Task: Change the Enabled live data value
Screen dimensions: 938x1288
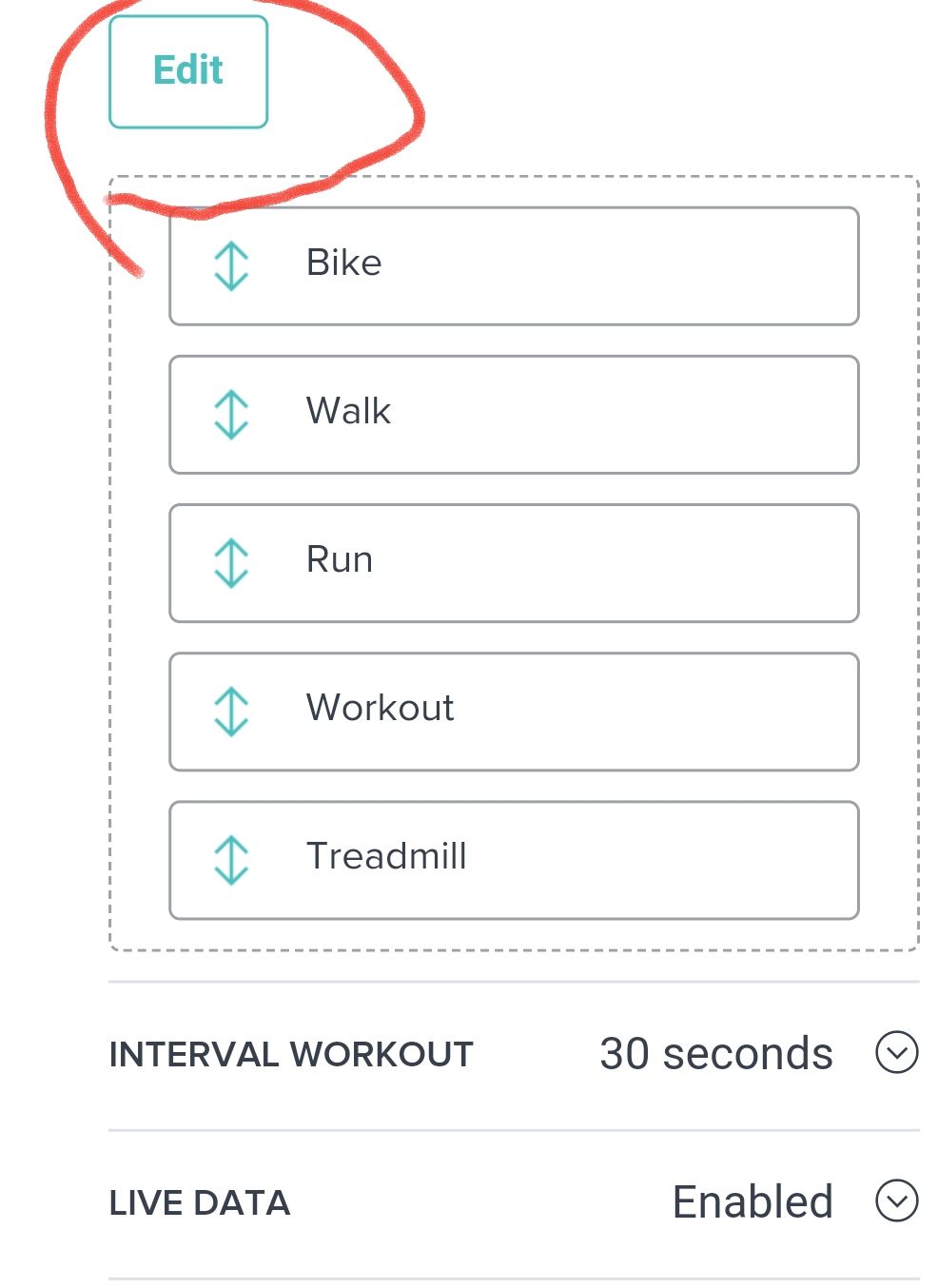Action: [x=752, y=1202]
